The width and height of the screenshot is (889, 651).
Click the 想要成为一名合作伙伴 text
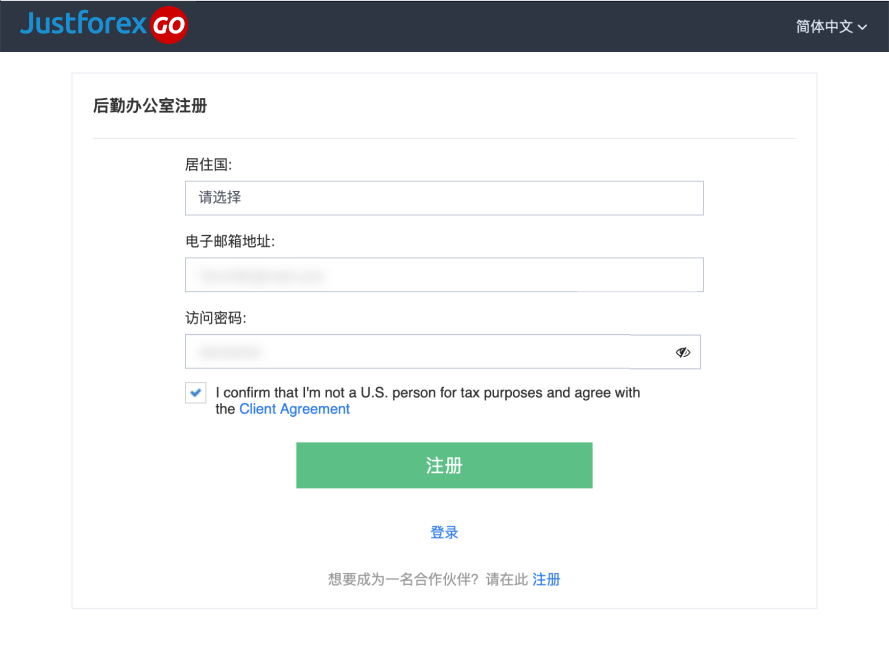pos(403,580)
